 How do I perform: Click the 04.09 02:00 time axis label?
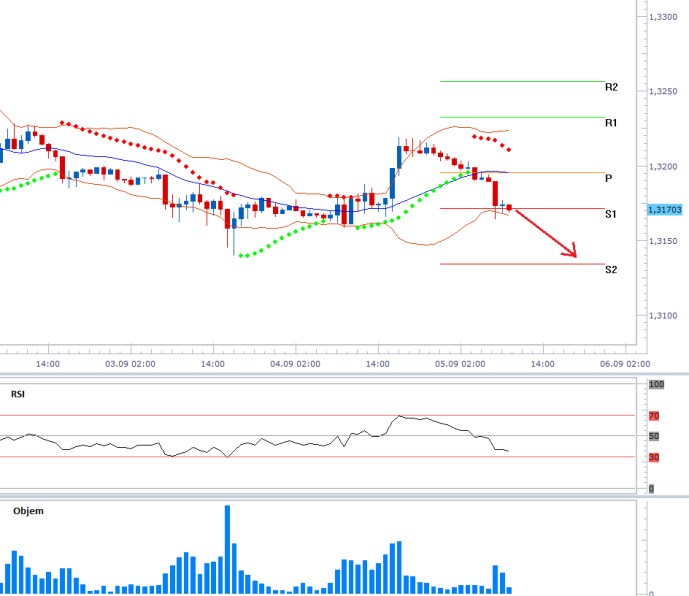click(x=295, y=364)
